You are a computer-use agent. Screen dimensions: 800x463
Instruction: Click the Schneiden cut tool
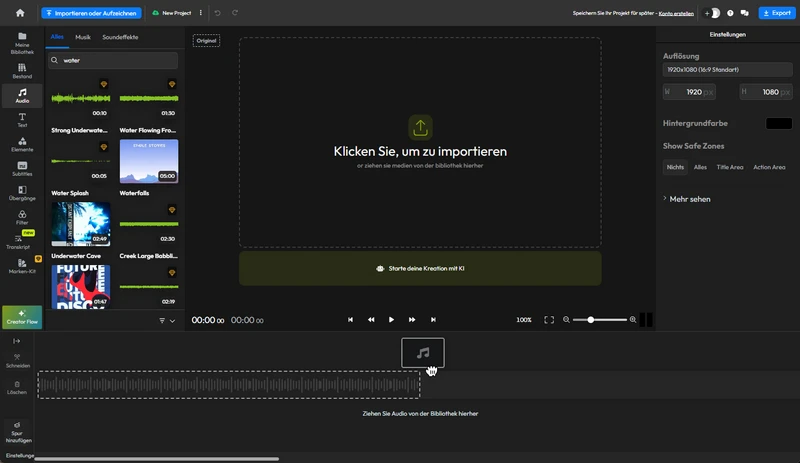[17, 360]
